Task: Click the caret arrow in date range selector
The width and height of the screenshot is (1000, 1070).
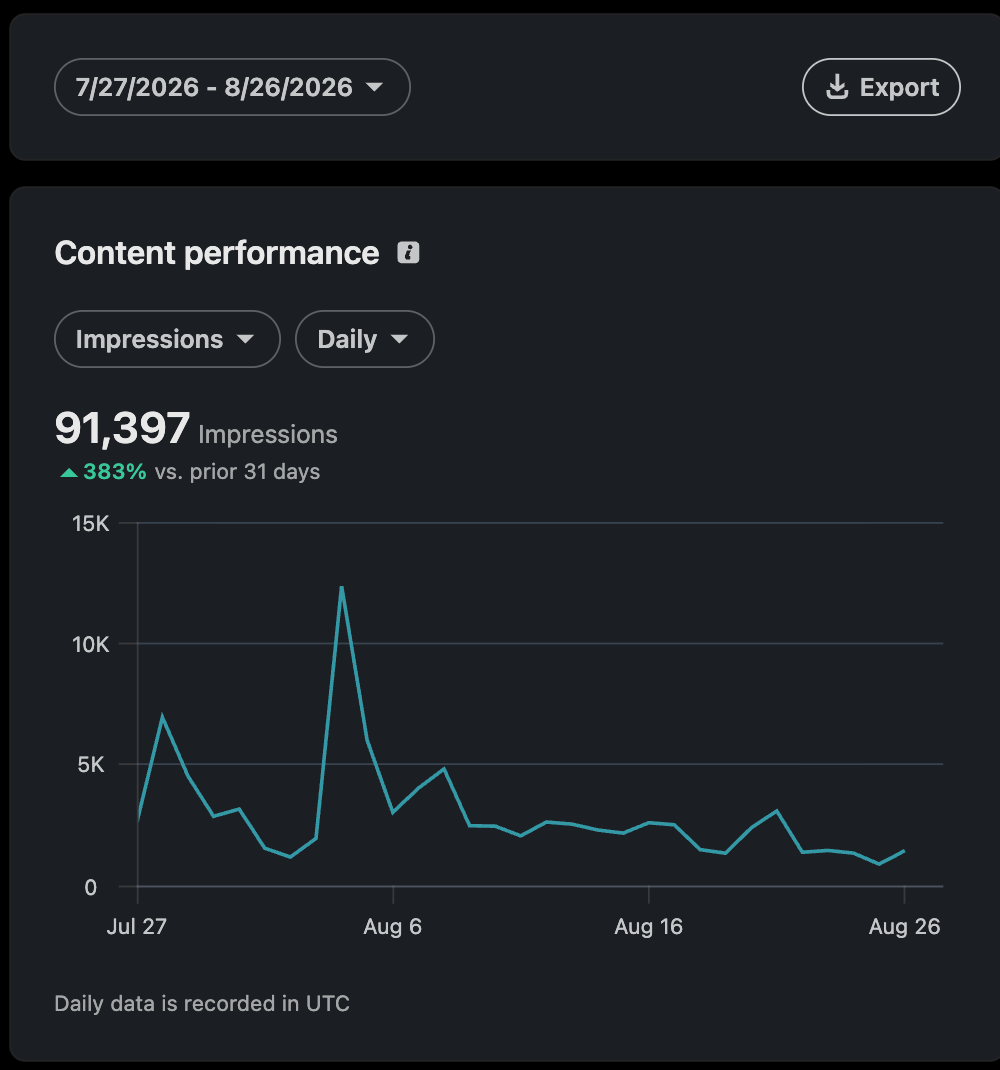Action: coord(374,87)
